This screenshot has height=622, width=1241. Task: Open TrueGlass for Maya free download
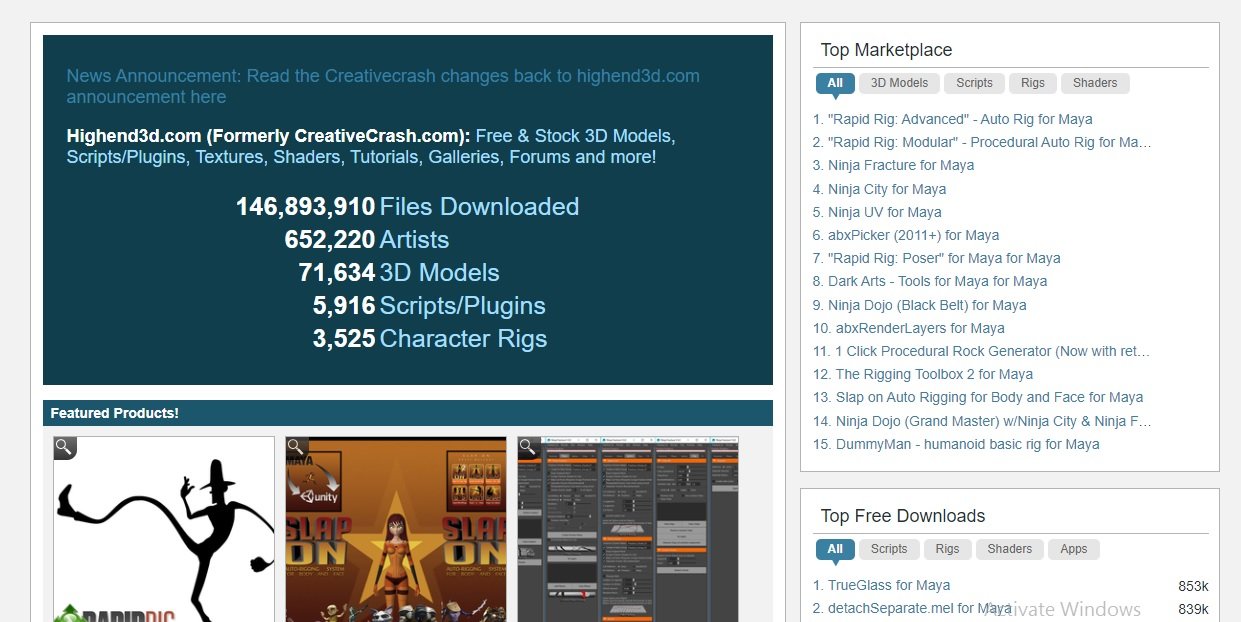(x=889, y=585)
